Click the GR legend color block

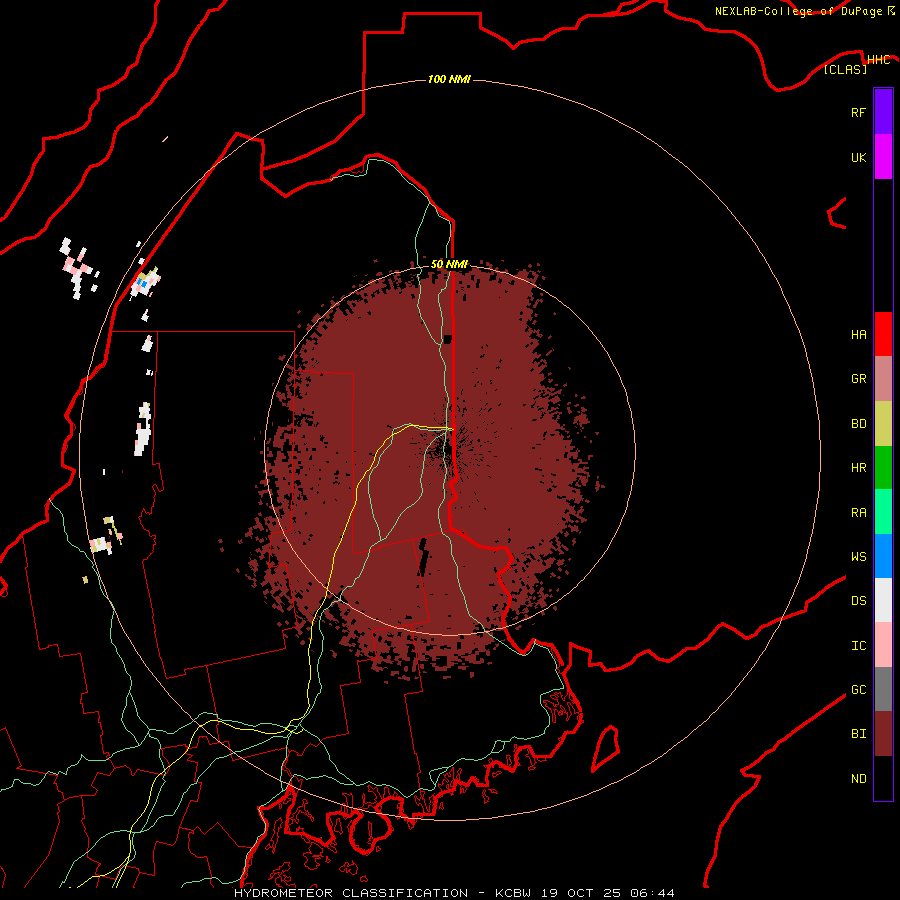(x=883, y=379)
